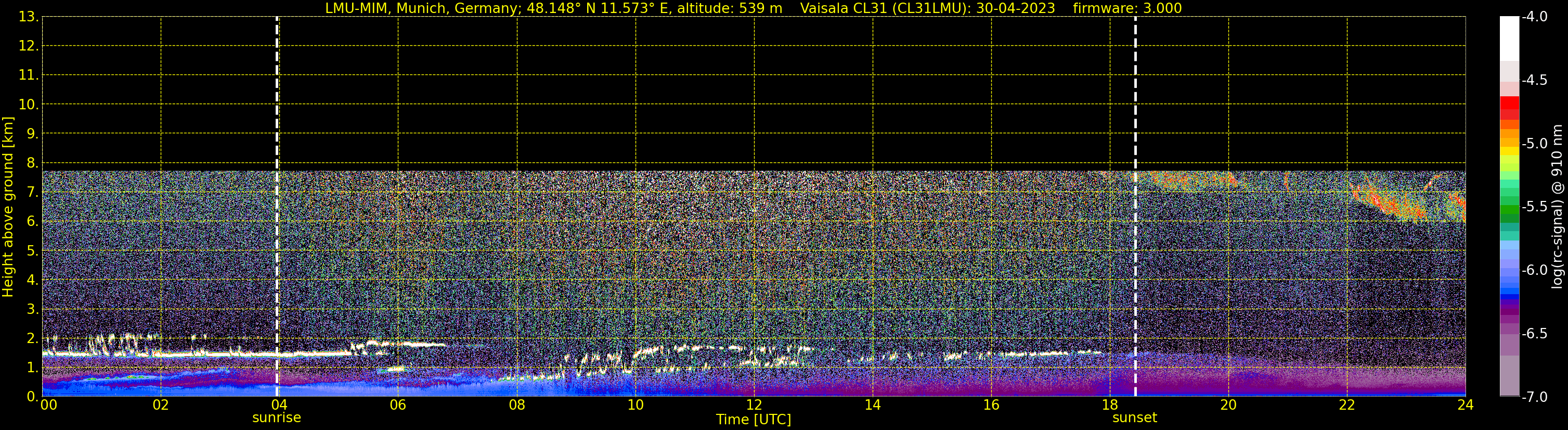Click the '1.' height axis tick label
Screen dimensions: 1568x430
click(33, 368)
